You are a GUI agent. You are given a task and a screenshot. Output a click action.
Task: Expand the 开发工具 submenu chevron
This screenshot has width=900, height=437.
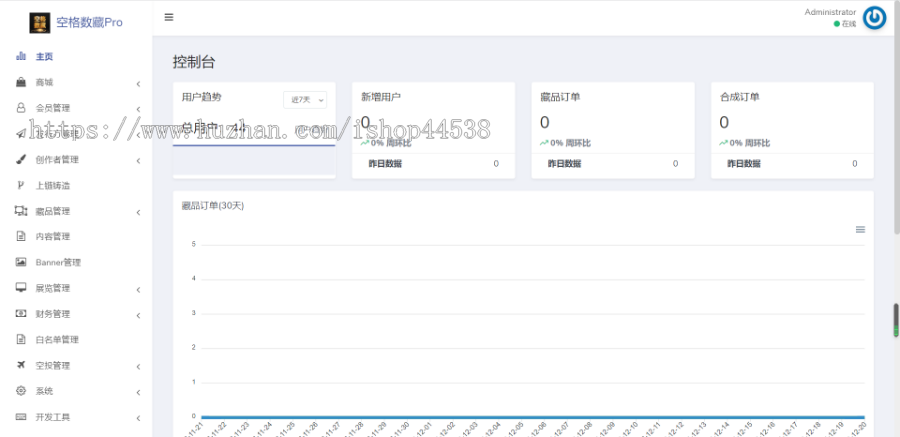pyautogui.click(x=138, y=419)
